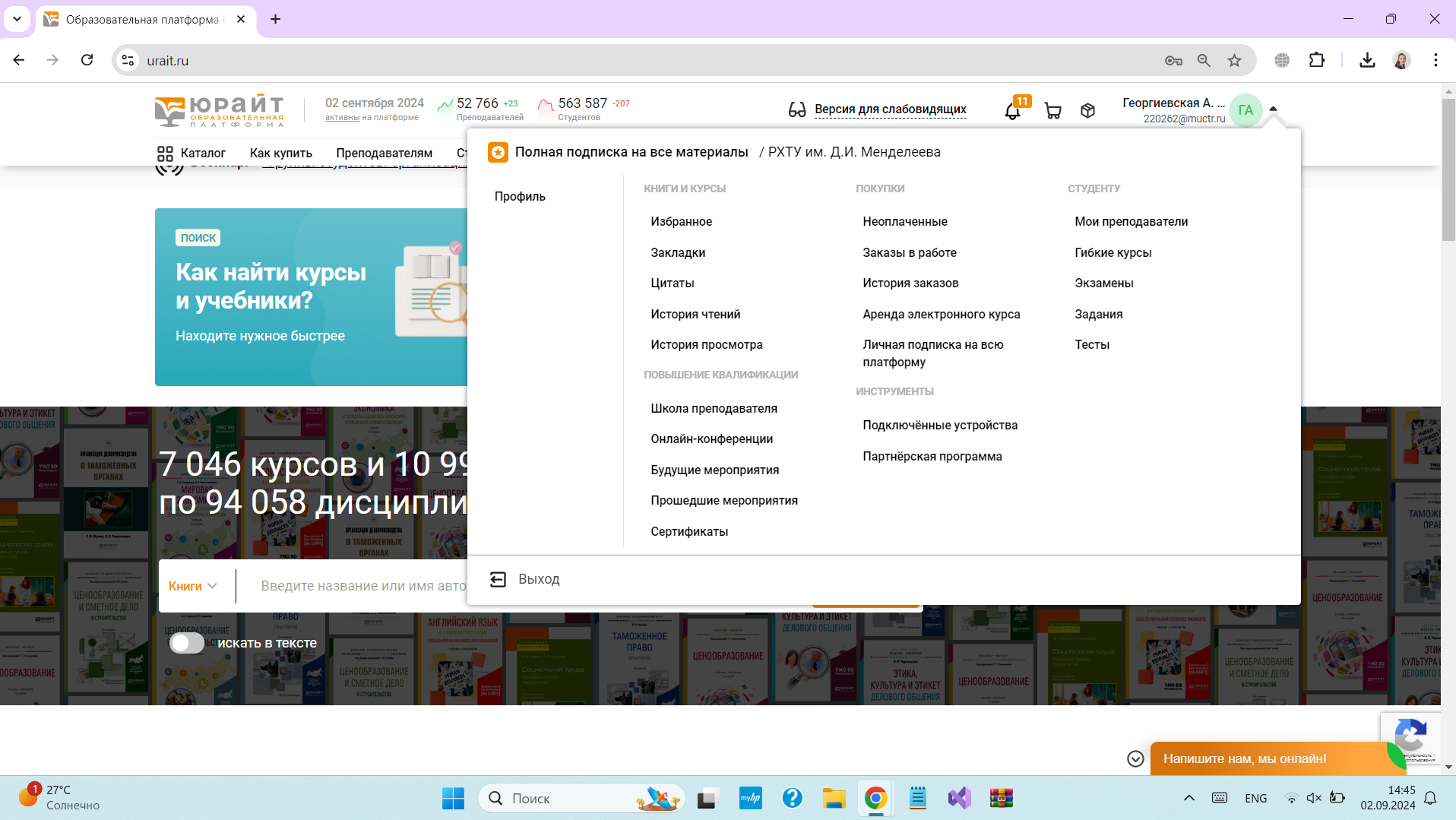Open Избранное
The width and height of the screenshot is (1456, 820).
(x=681, y=221)
